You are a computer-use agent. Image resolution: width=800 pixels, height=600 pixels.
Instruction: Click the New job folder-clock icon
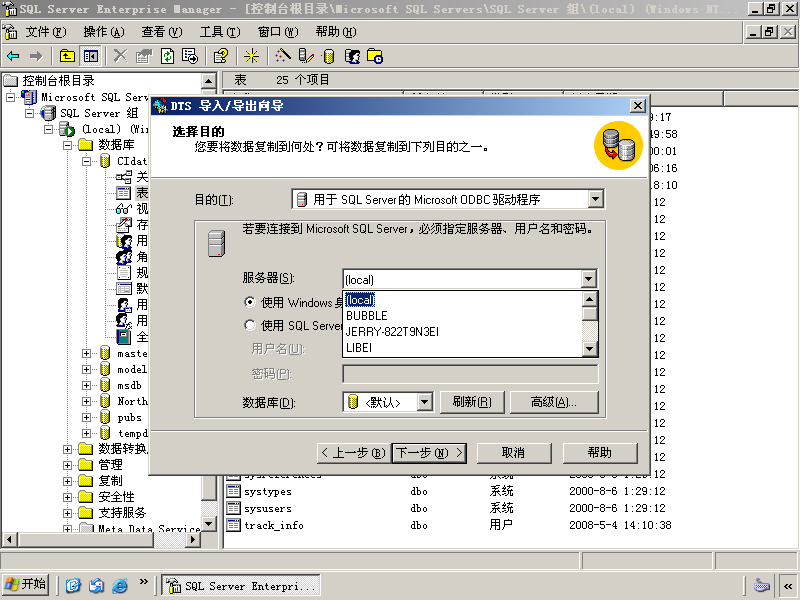375,56
